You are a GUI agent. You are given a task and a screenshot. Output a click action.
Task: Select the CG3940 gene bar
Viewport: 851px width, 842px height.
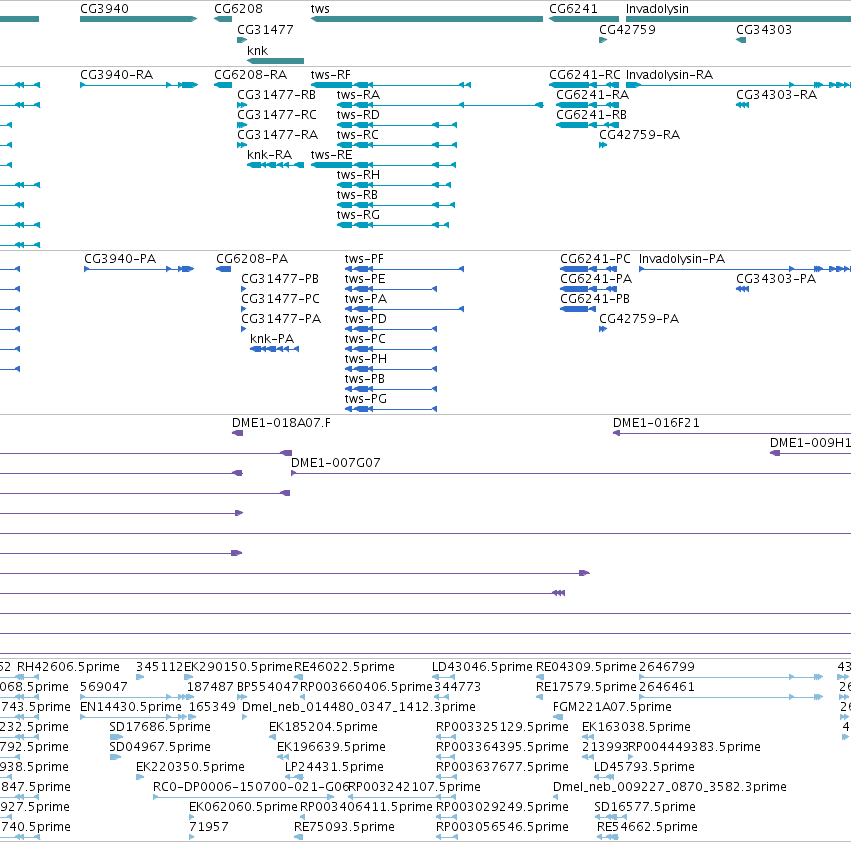(138, 19)
